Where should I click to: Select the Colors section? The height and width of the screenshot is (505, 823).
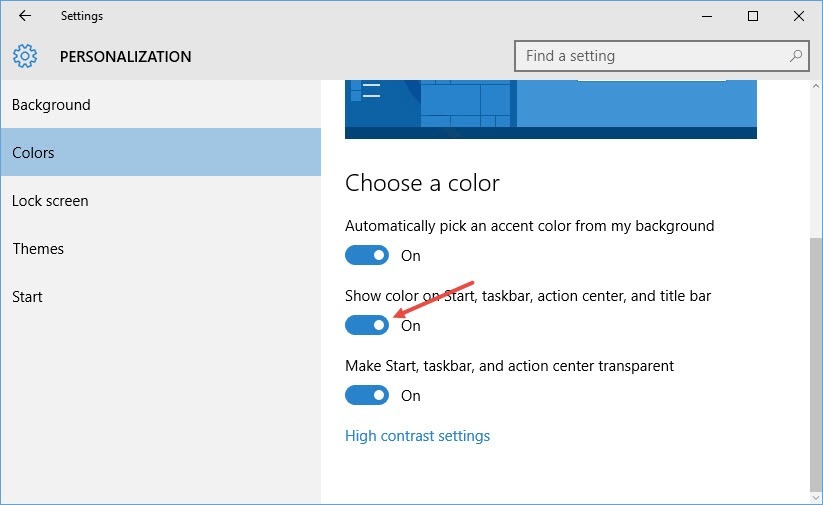[161, 152]
